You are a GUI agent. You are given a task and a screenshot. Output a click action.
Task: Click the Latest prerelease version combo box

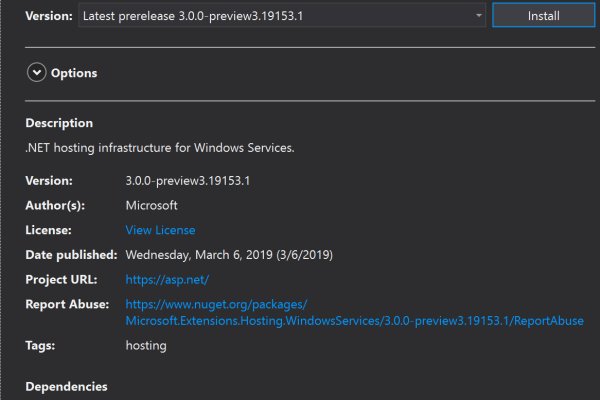[x=270, y=16]
